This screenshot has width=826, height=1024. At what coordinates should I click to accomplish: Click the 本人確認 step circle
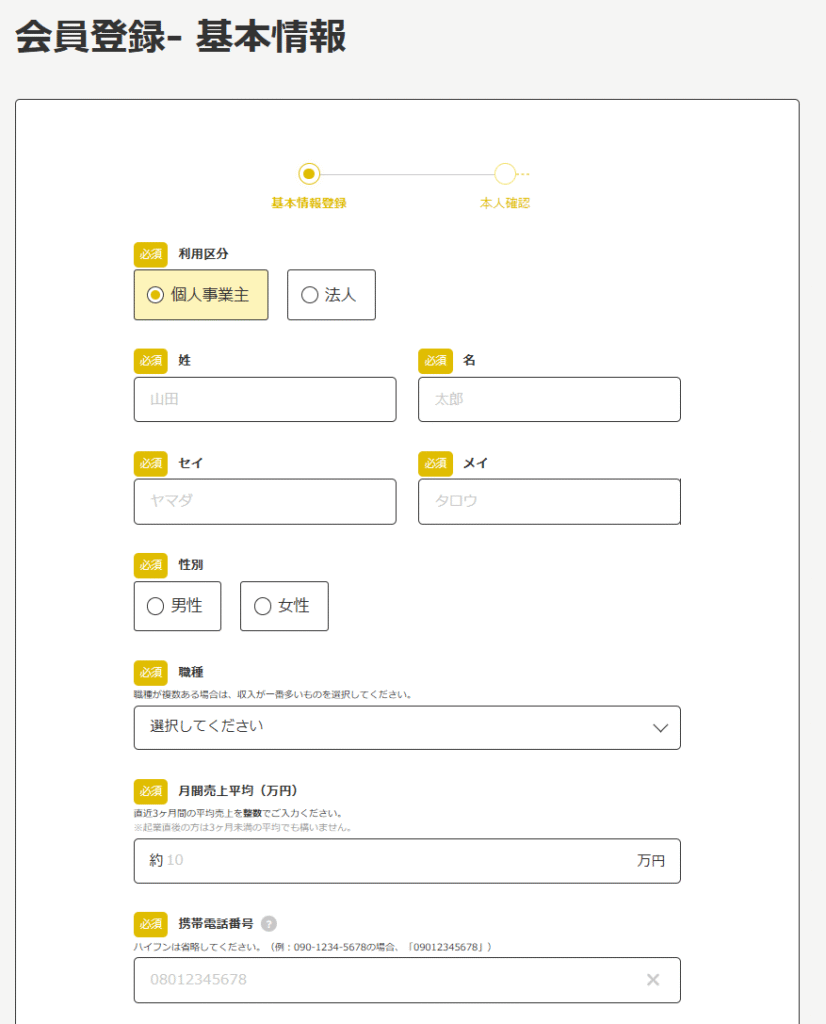coord(505,174)
